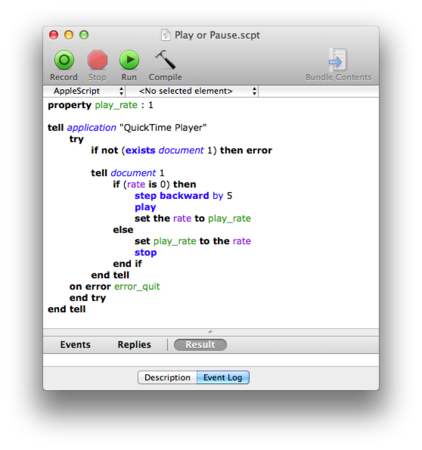422x450 pixels.
Task: Click the 'stop' command line
Action: tap(145, 253)
